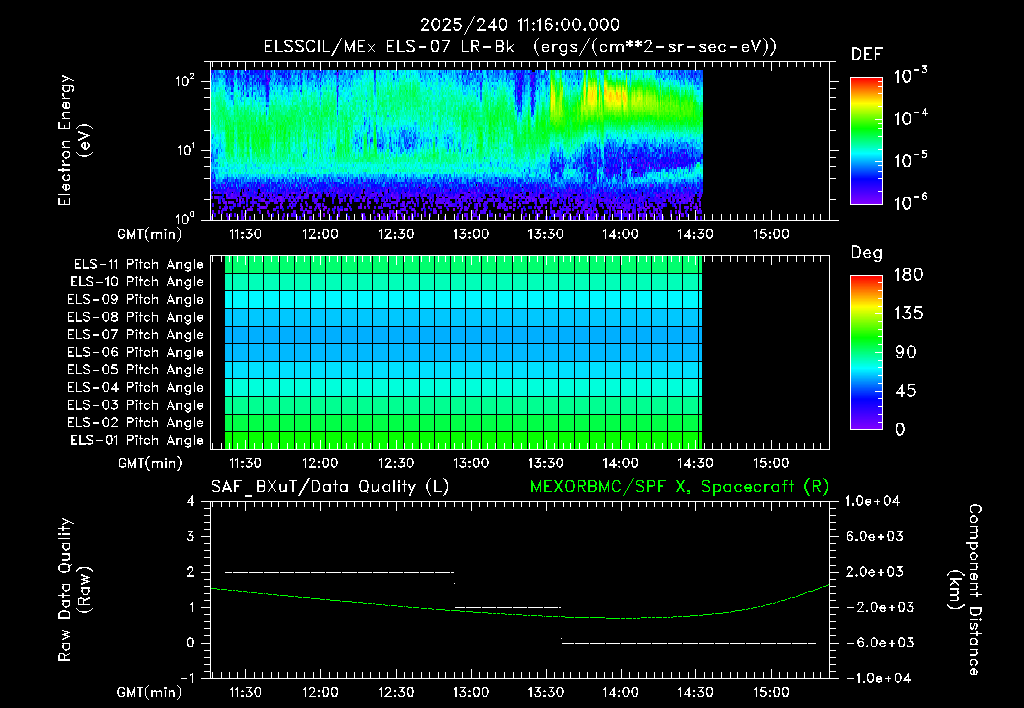The width and height of the screenshot is (1024, 708).
Task: Click the 'Electron Energy (eV)' axis label
Action: pyautogui.click(x=74, y=140)
